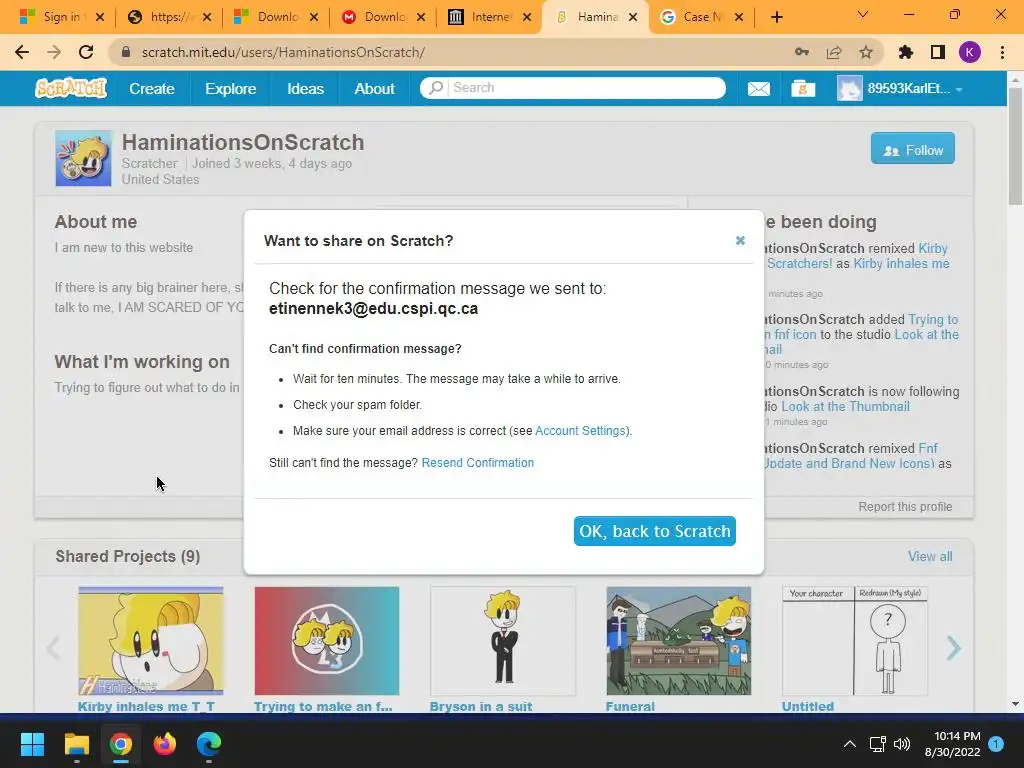Bookmark this page with star icon
Image resolution: width=1024 pixels, height=768 pixels.
pyautogui.click(x=866, y=52)
